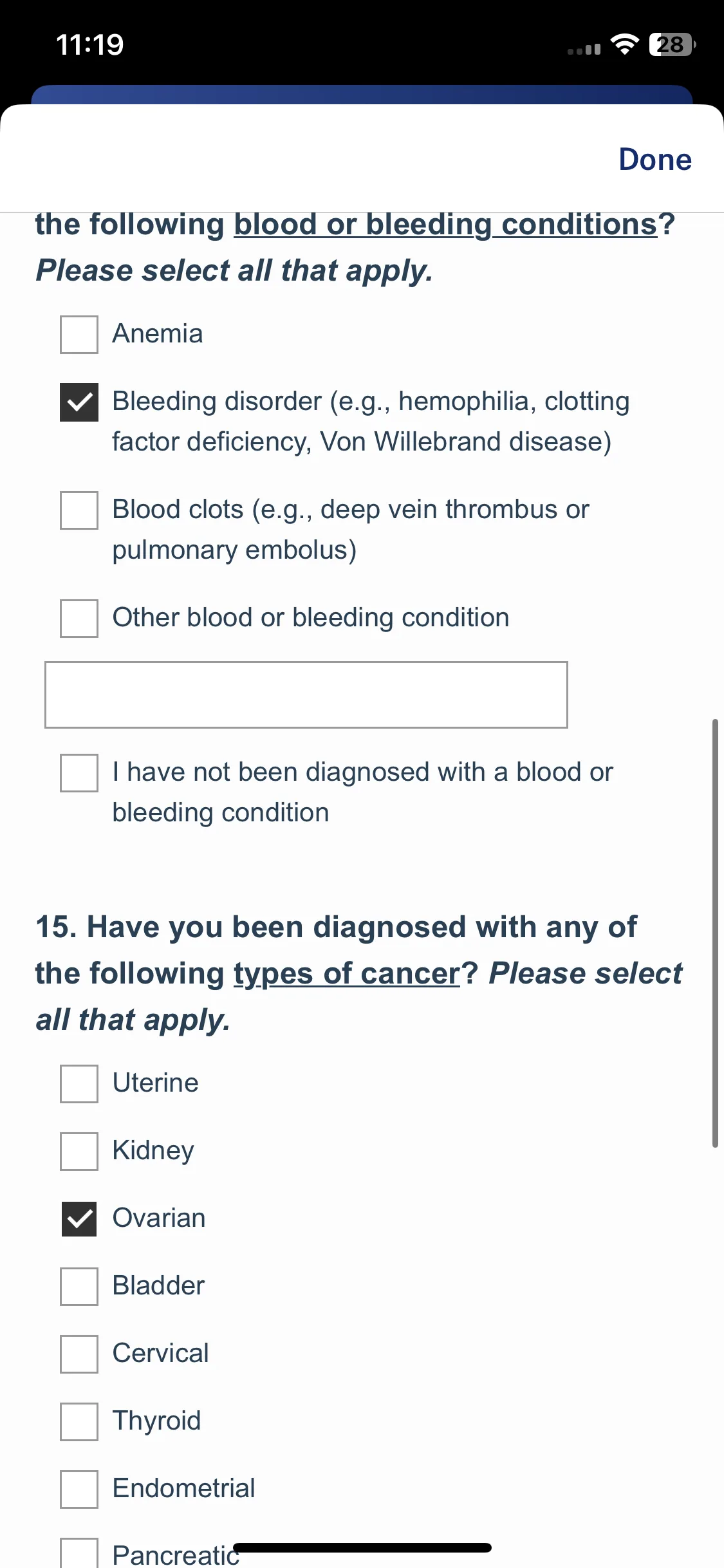Check not diagnosed with blood condition
This screenshot has height=1568, width=724.
79,773
